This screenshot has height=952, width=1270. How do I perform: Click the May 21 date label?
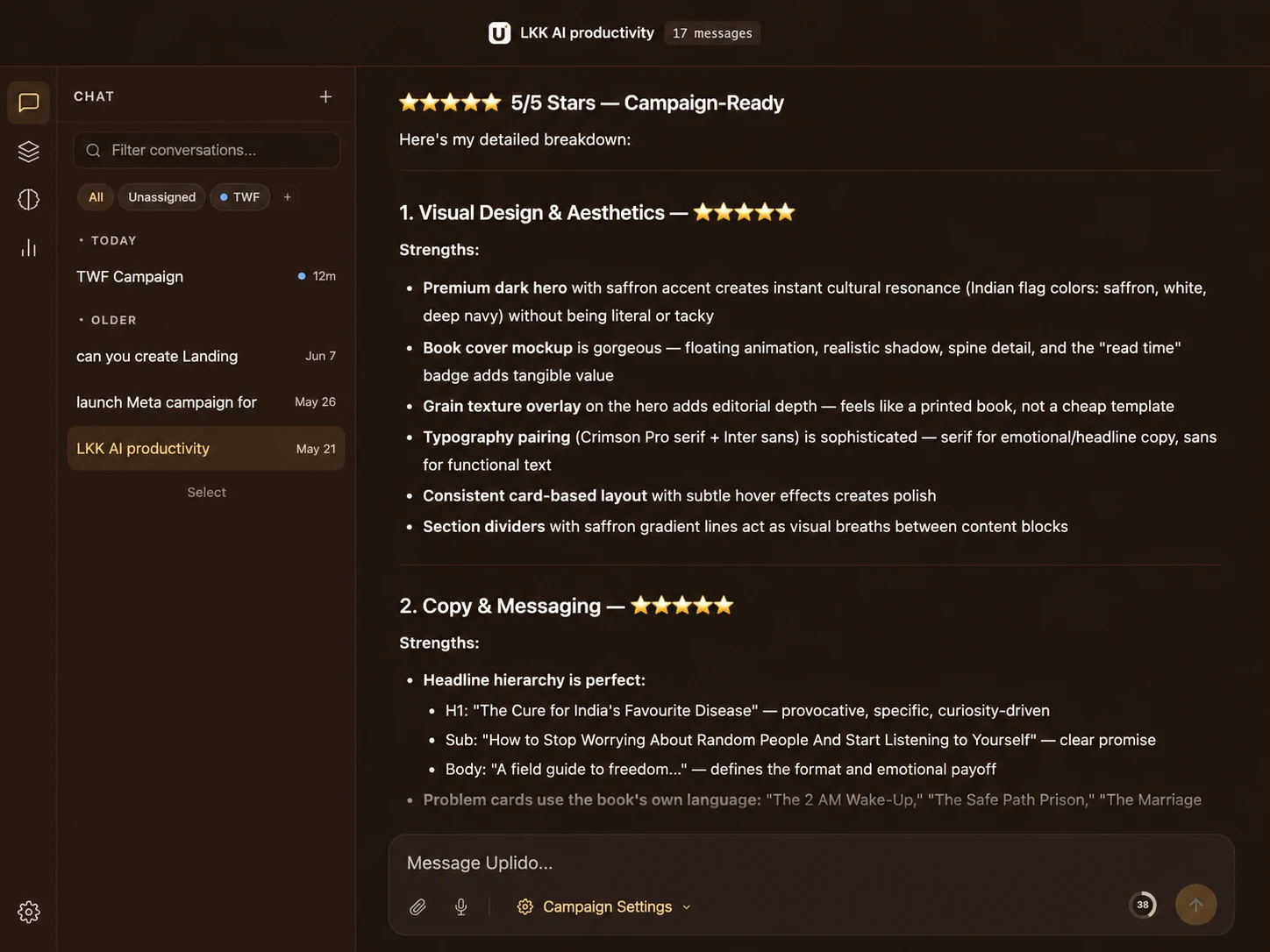(x=316, y=449)
